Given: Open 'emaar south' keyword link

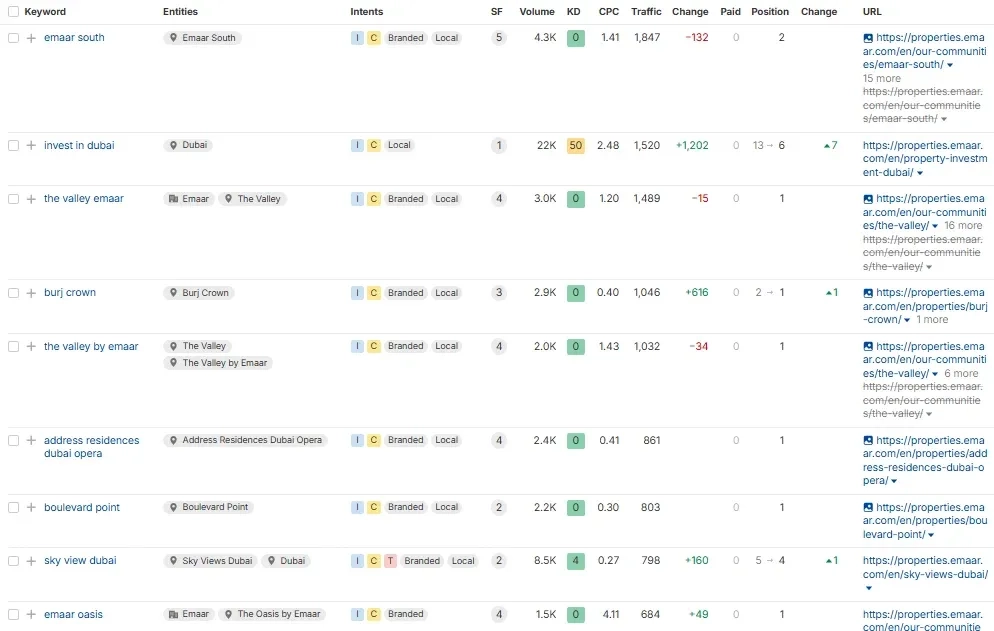Looking at the screenshot, I should click(74, 37).
